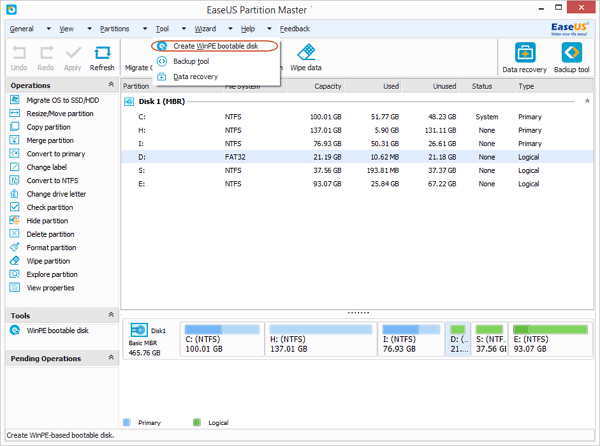The image size is (600, 446).
Task: Open the Help menu dropdown arrow
Action: point(269,29)
